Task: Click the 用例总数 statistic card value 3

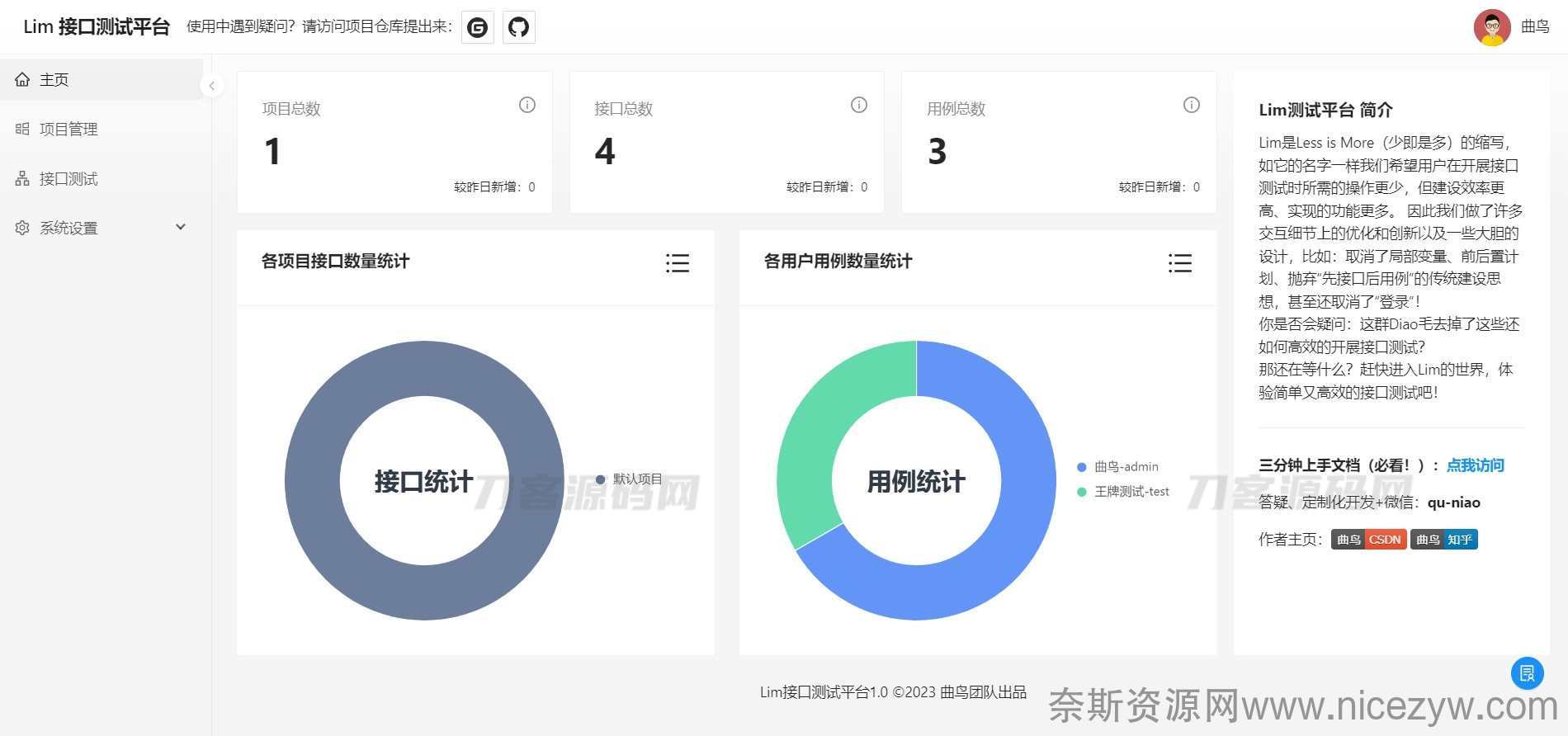Action: point(937,152)
